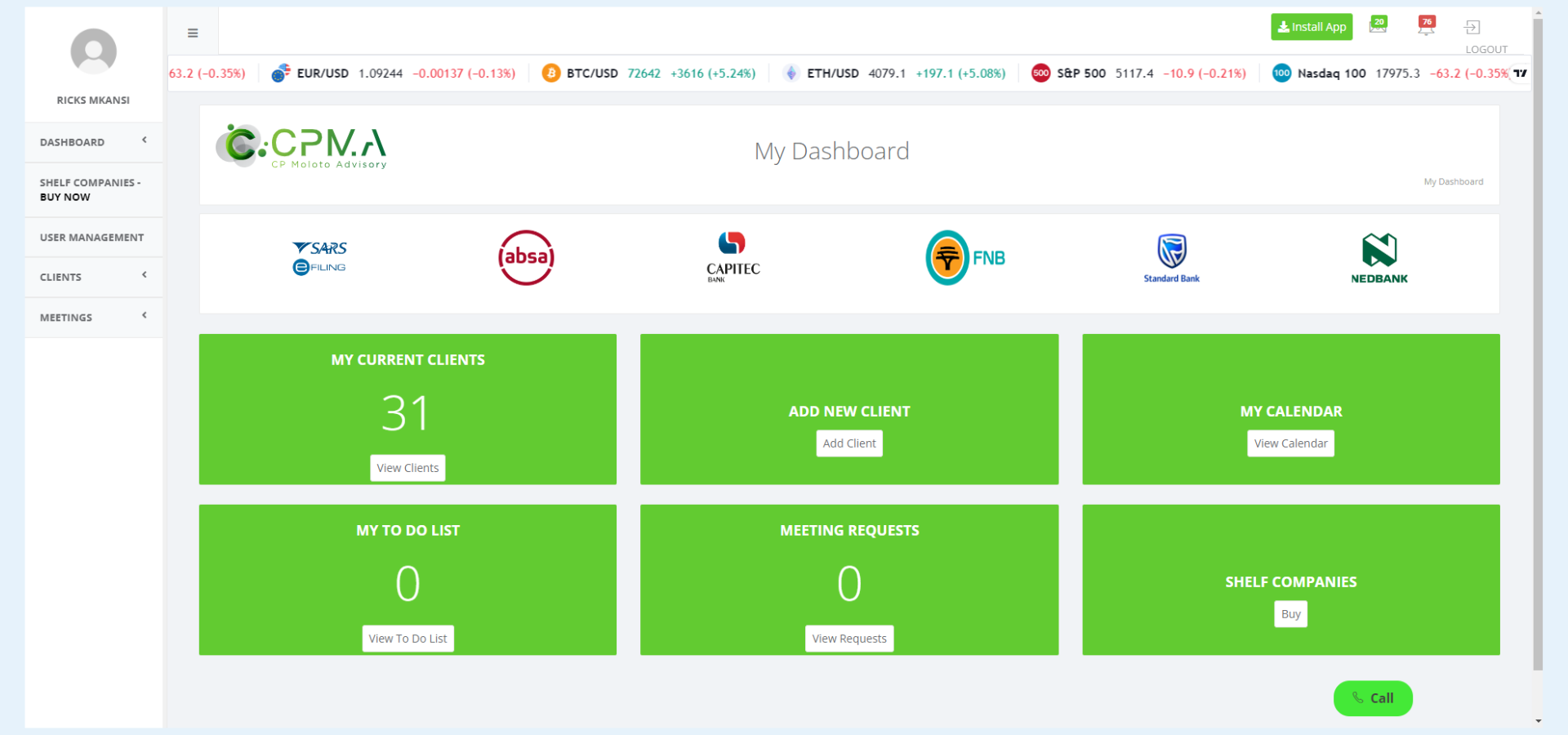This screenshot has height=735, width=1568.
Task: Click the green Call button to start a call
Action: [x=1372, y=698]
